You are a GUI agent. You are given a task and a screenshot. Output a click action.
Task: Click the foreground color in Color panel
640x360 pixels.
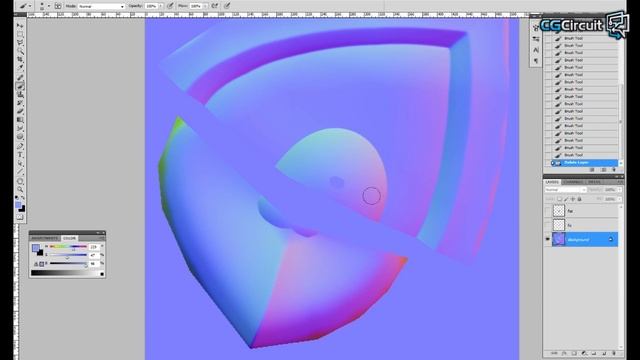[36, 247]
